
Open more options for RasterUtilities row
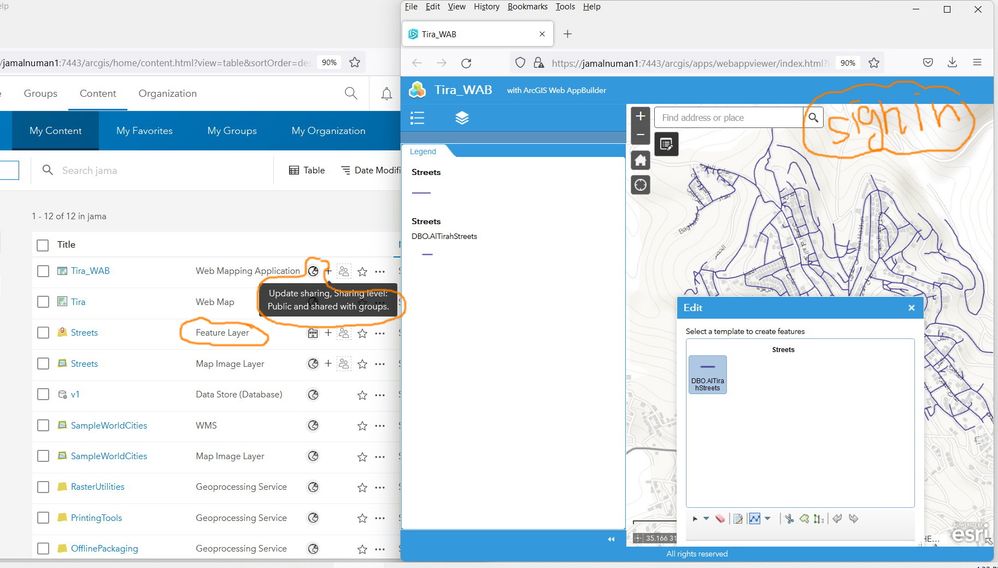(x=380, y=487)
